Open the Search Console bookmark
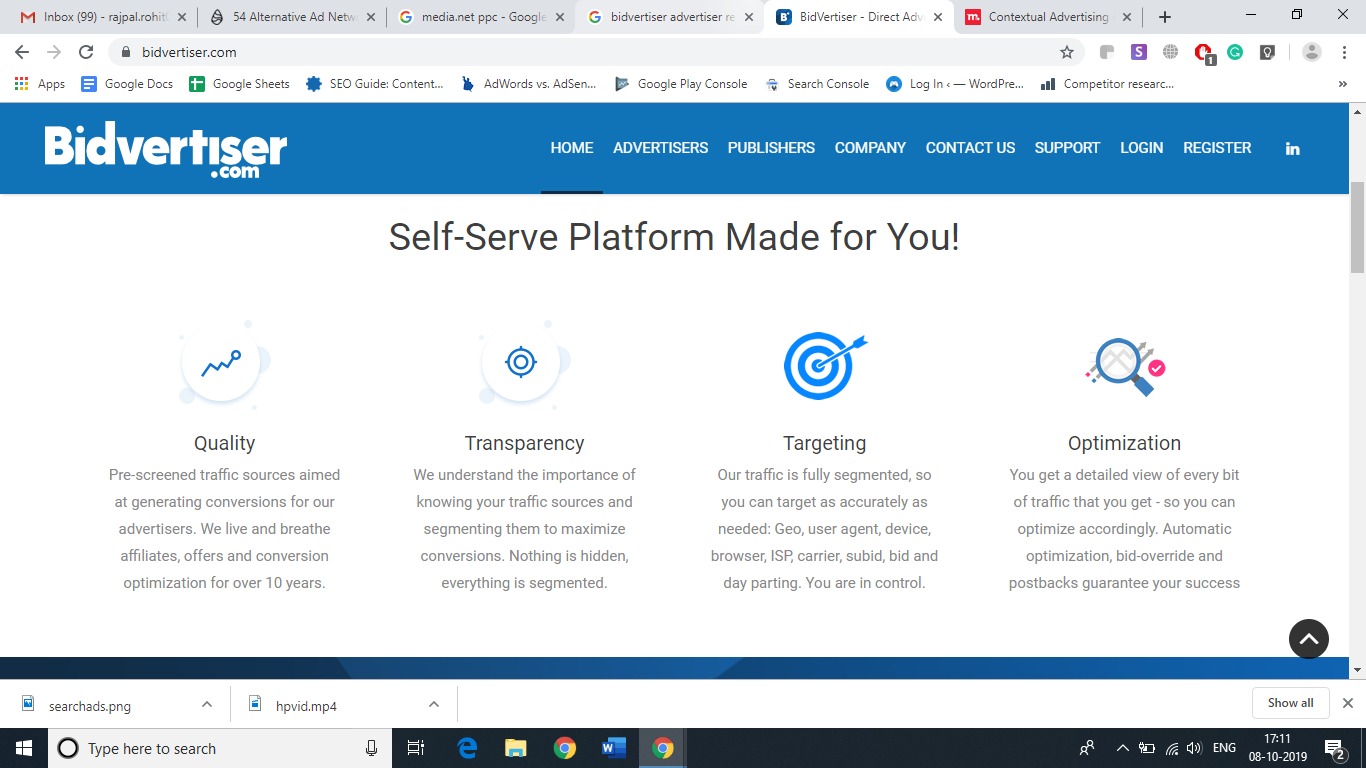This screenshot has height=768, width=1366. [x=817, y=84]
